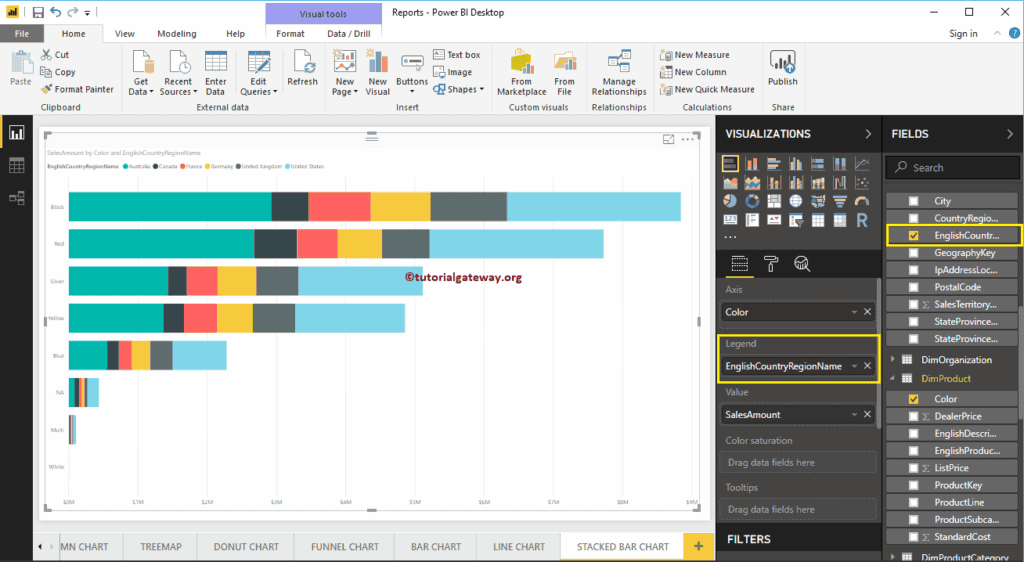The height and width of the screenshot is (562, 1024).
Task: Uncheck the Color field checkbox
Action: pos(914,399)
